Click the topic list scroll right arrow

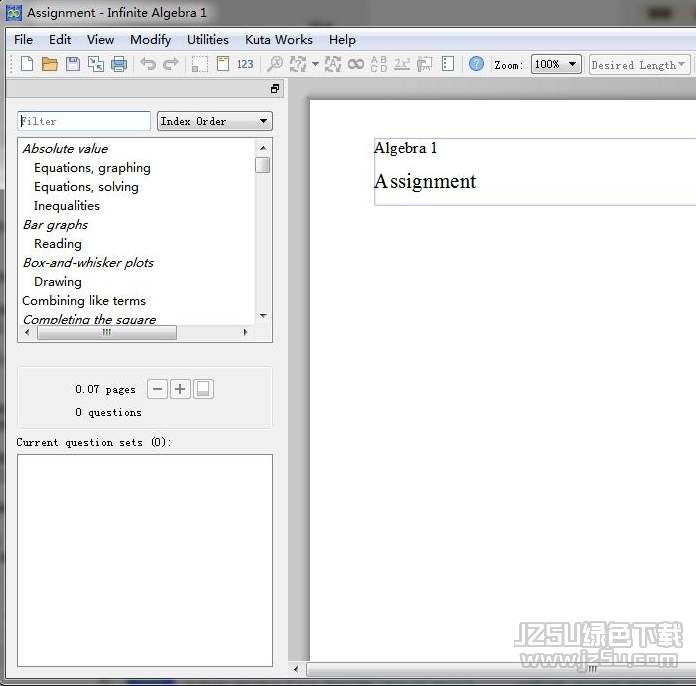click(x=245, y=332)
